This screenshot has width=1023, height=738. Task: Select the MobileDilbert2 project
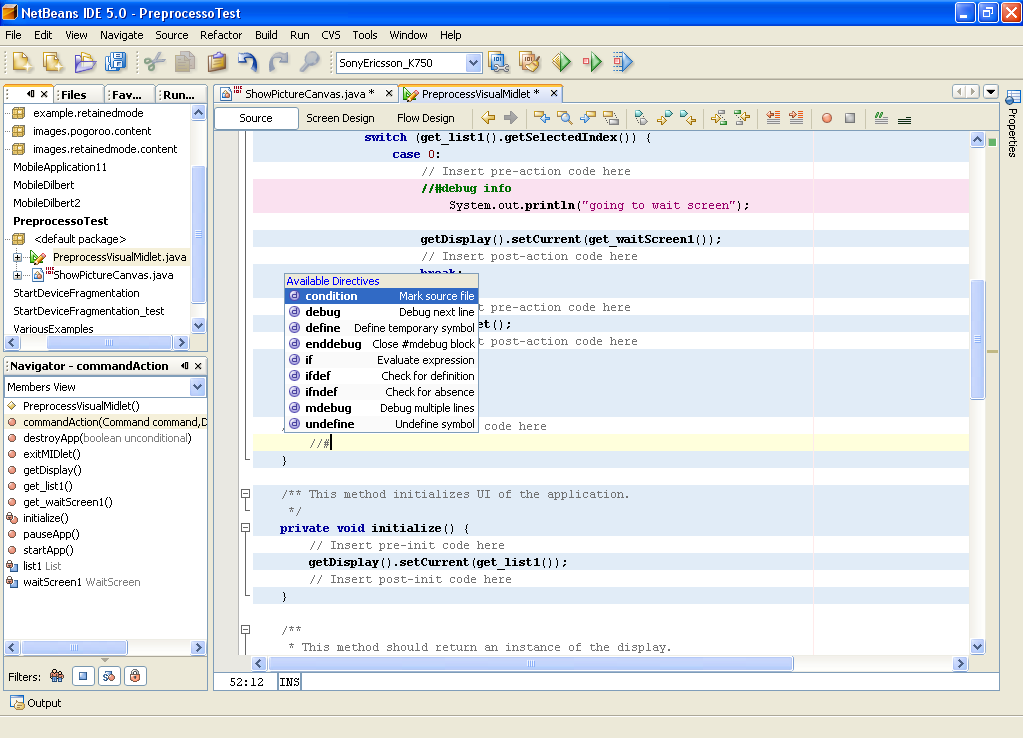(x=46, y=203)
